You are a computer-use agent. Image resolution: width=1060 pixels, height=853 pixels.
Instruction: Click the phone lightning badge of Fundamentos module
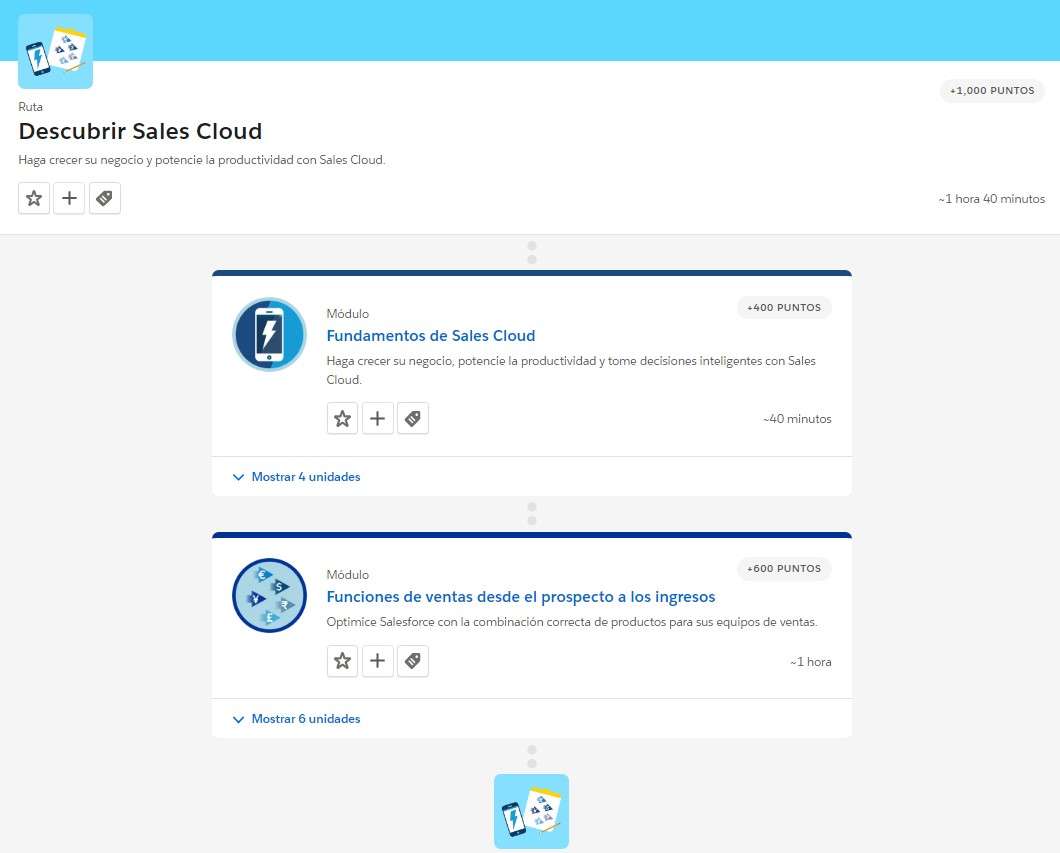[x=269, y=335]
